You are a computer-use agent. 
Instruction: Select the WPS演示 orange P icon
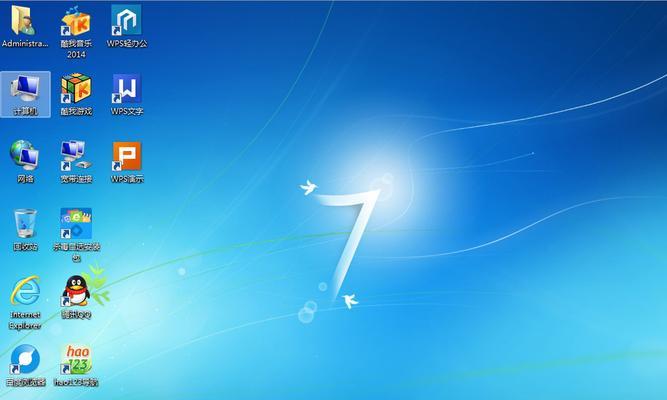tap(127, 156)
